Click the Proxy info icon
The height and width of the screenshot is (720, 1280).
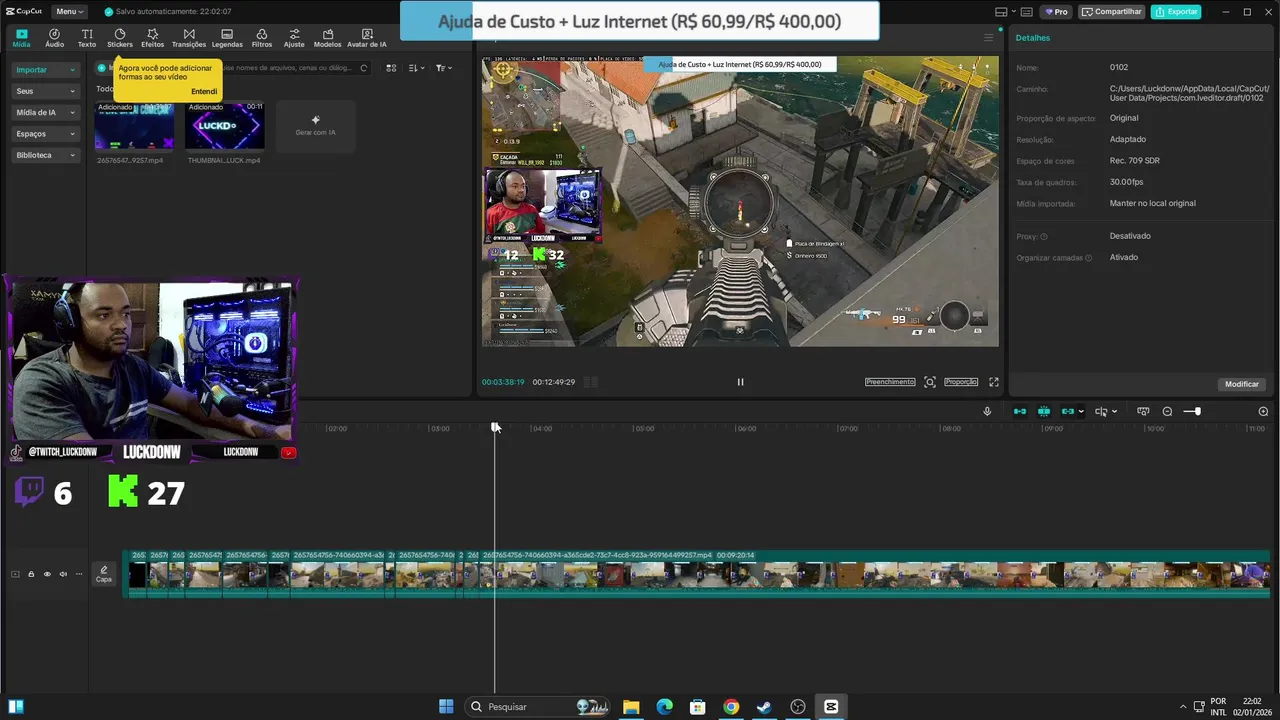click(x=1044, y=237)
